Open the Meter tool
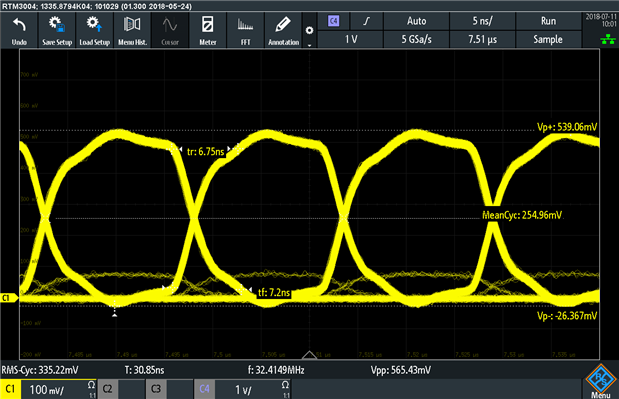The width and height of the screenshot is (619, 399). click(x=208, y=30)
